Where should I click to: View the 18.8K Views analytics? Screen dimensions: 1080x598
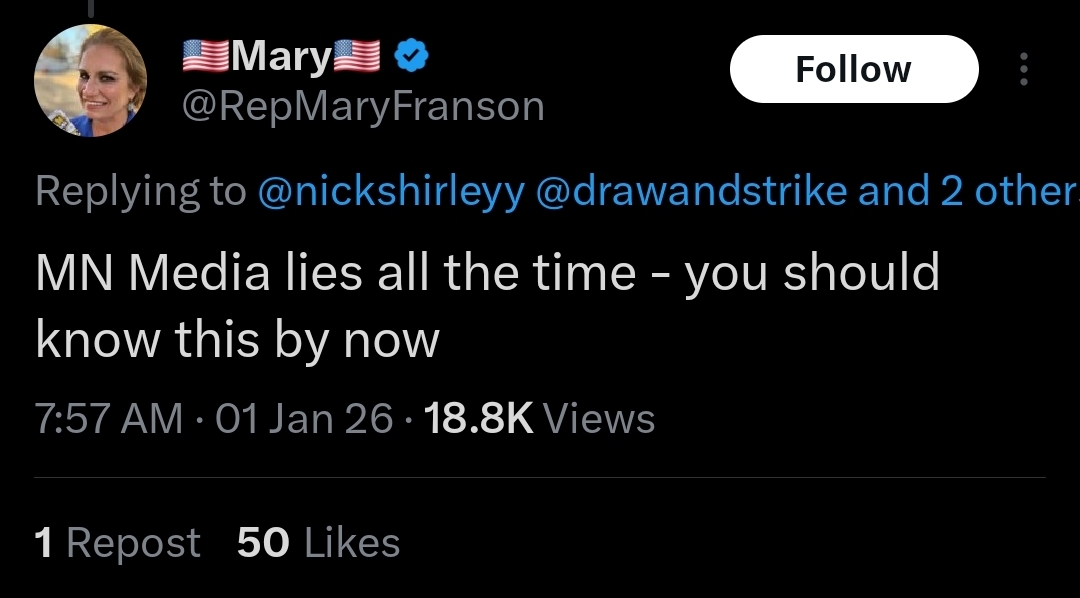(x=540, y=418)
